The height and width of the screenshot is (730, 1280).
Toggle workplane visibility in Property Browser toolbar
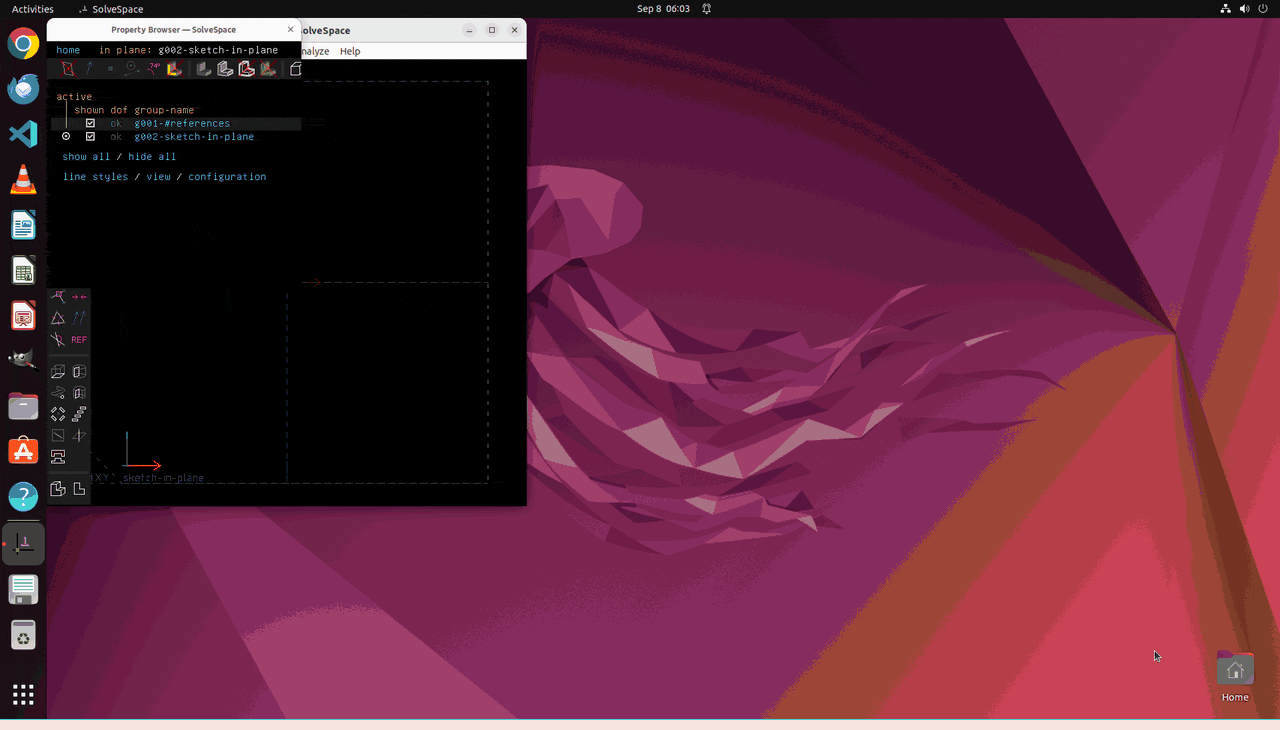point(68,69)
